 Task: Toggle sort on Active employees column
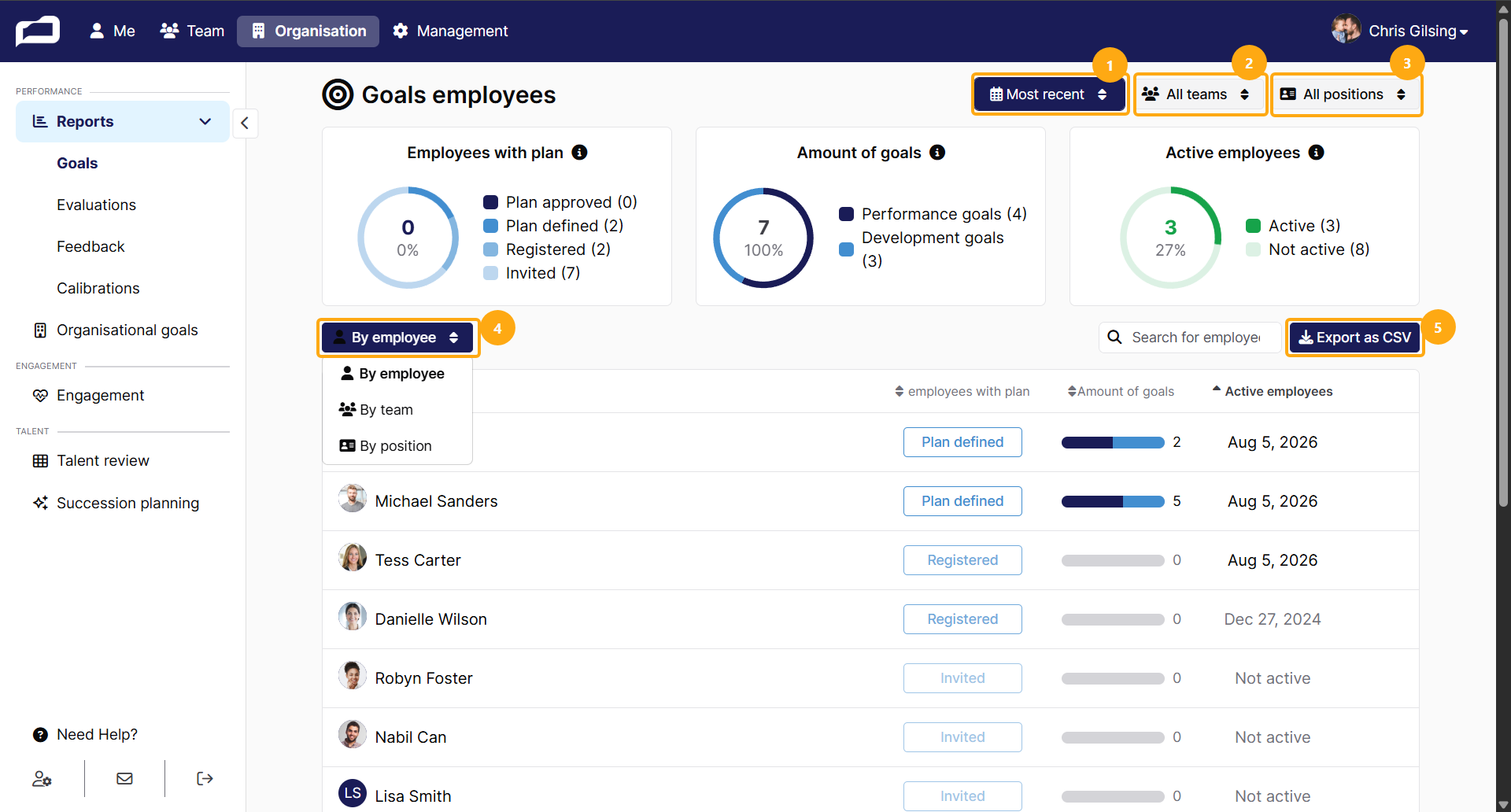point(1272,392)
